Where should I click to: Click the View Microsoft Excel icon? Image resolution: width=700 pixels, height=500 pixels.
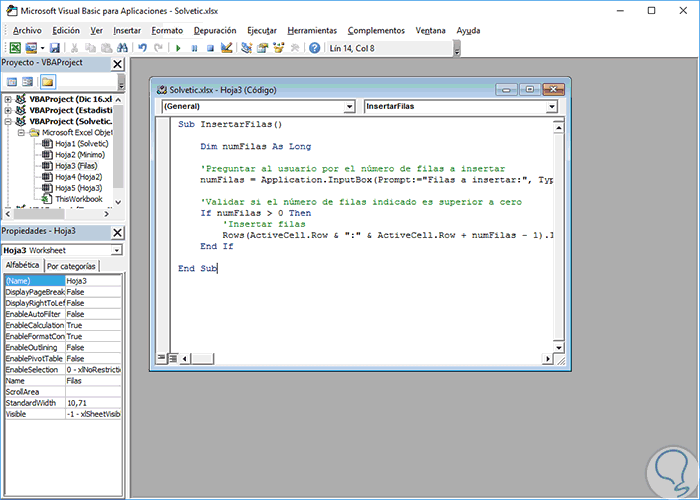click(16, 47)
